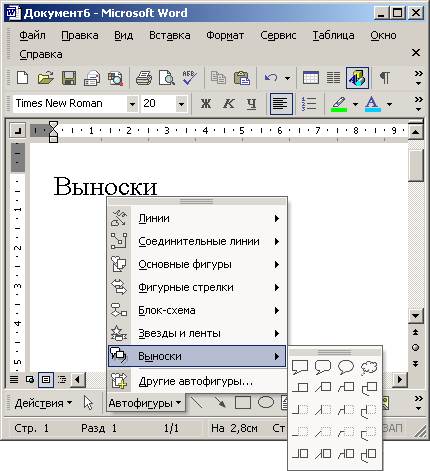Switch to Print Layout view button
The height and width of the screenshot is (471, 430).
click(46, 380)
